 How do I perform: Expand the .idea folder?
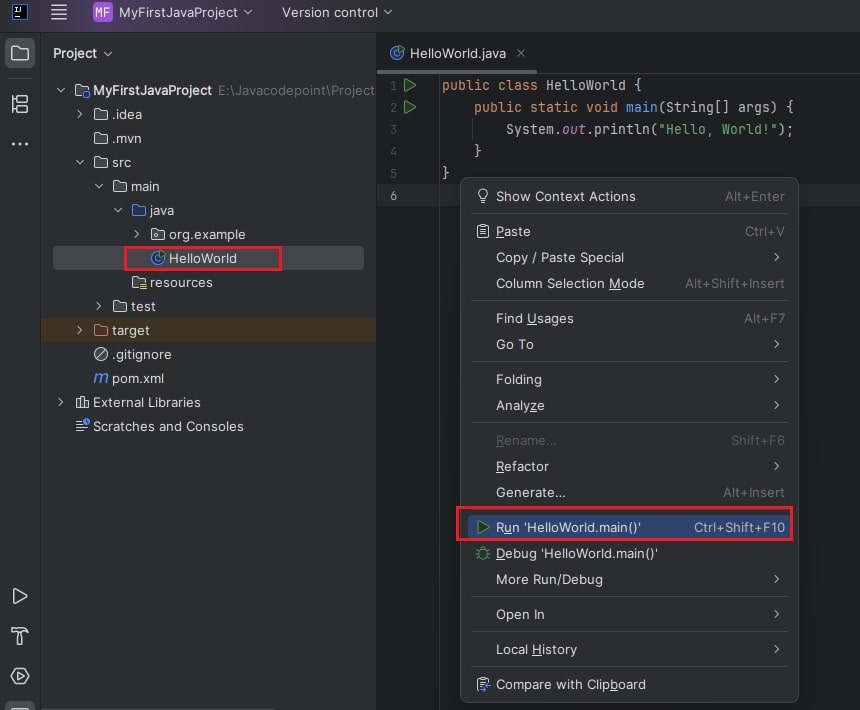80,114
